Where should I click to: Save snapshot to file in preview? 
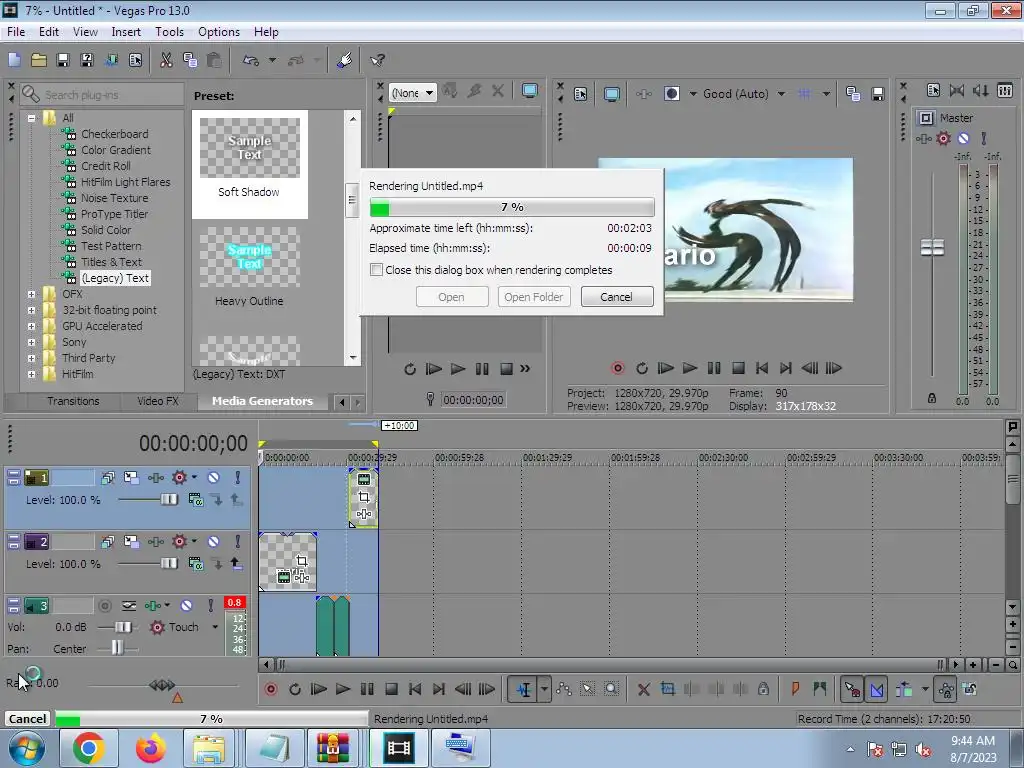pyautogui.click(x=878, y=94)
